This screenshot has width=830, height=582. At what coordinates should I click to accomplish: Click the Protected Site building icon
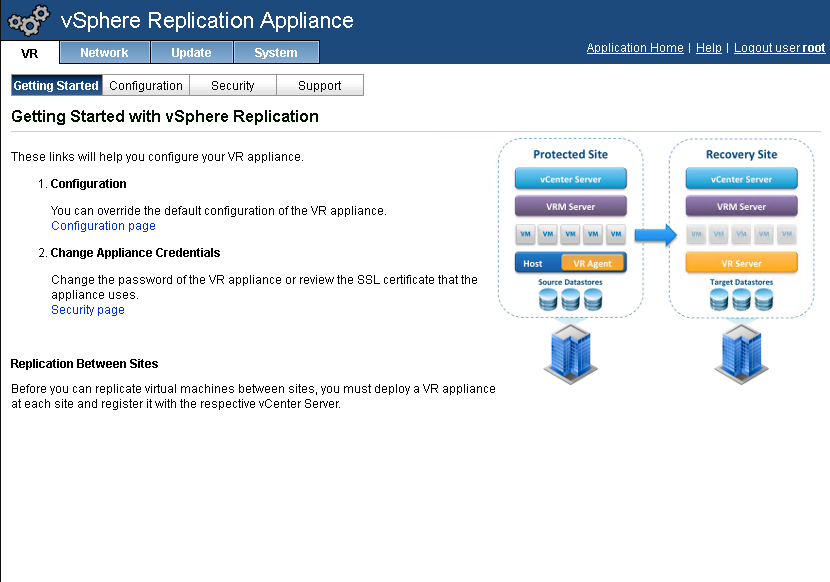(569, 355)
